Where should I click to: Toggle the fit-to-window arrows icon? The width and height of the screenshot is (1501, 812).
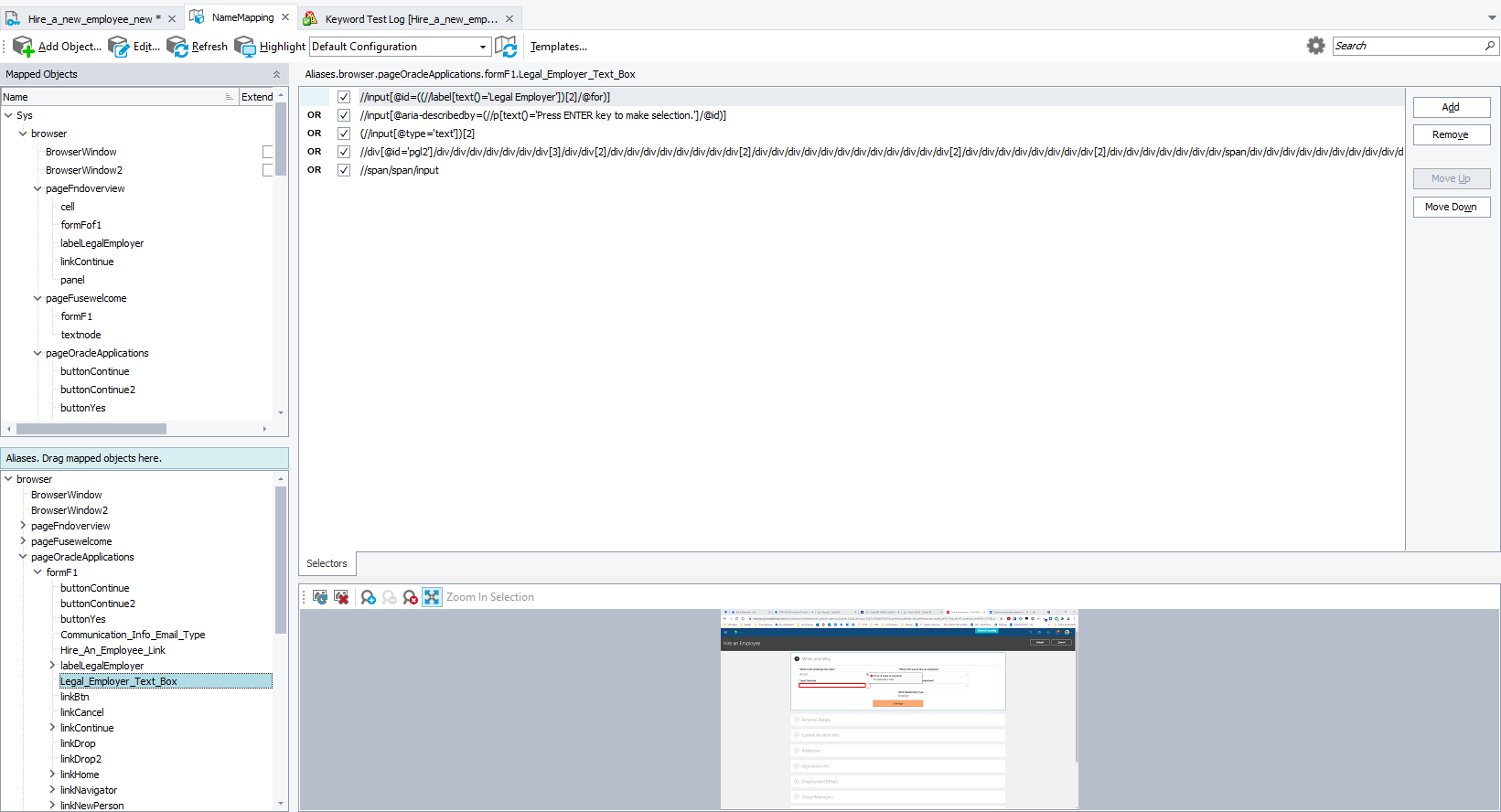click(432, 597)
